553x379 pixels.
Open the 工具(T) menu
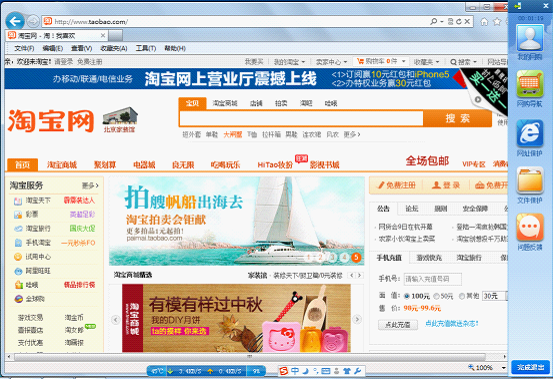pyautogui.click(x=146, y=48)
